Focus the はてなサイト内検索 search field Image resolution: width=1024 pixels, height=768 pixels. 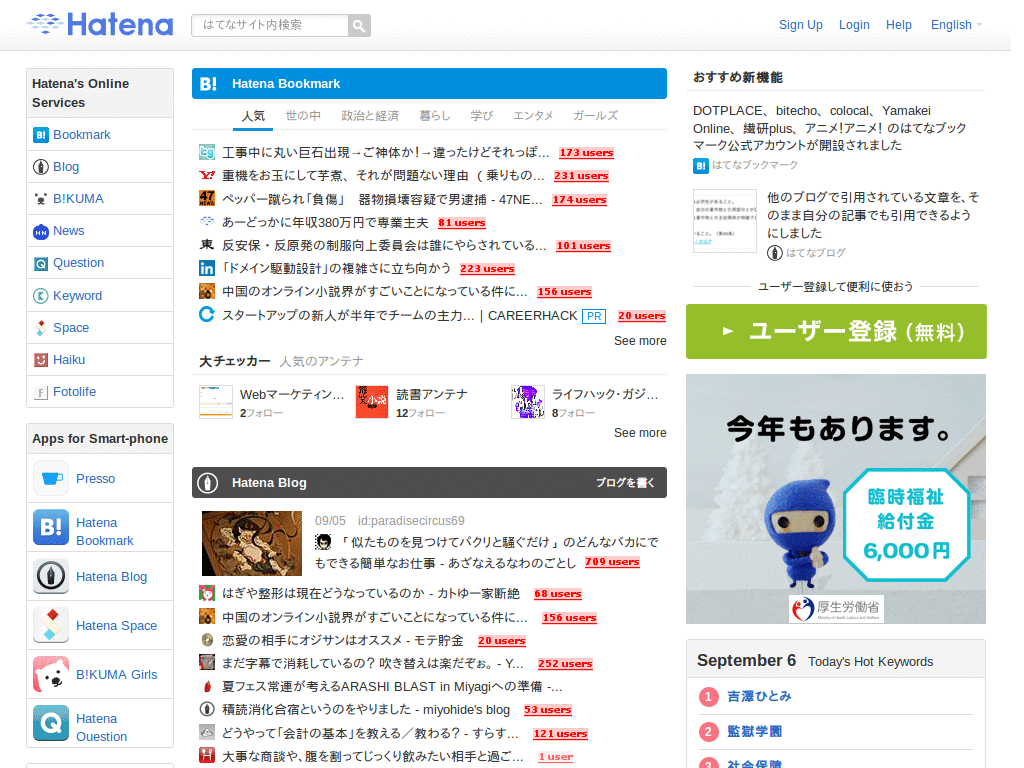[x=270, y=25]
